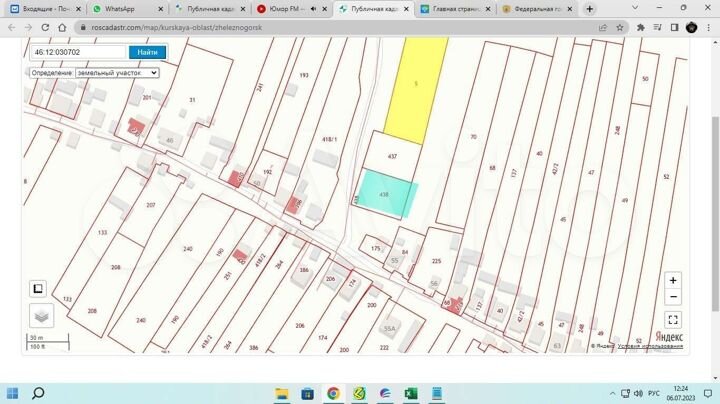Switch to the WhatsApp tab
Viewport: 720px width, 404px height.
point(125,9)
